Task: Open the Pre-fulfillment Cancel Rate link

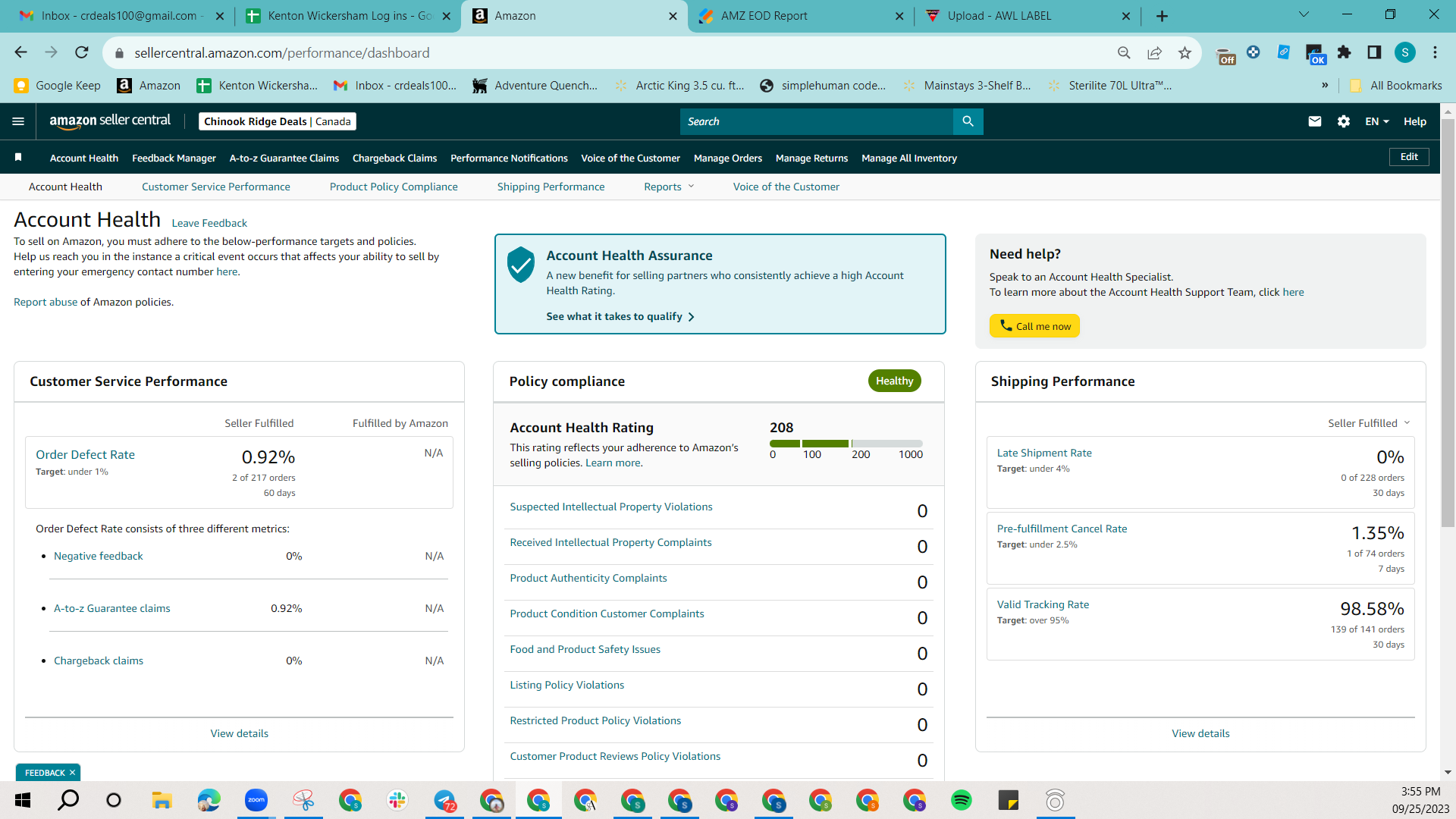Action: [1062, 529]
